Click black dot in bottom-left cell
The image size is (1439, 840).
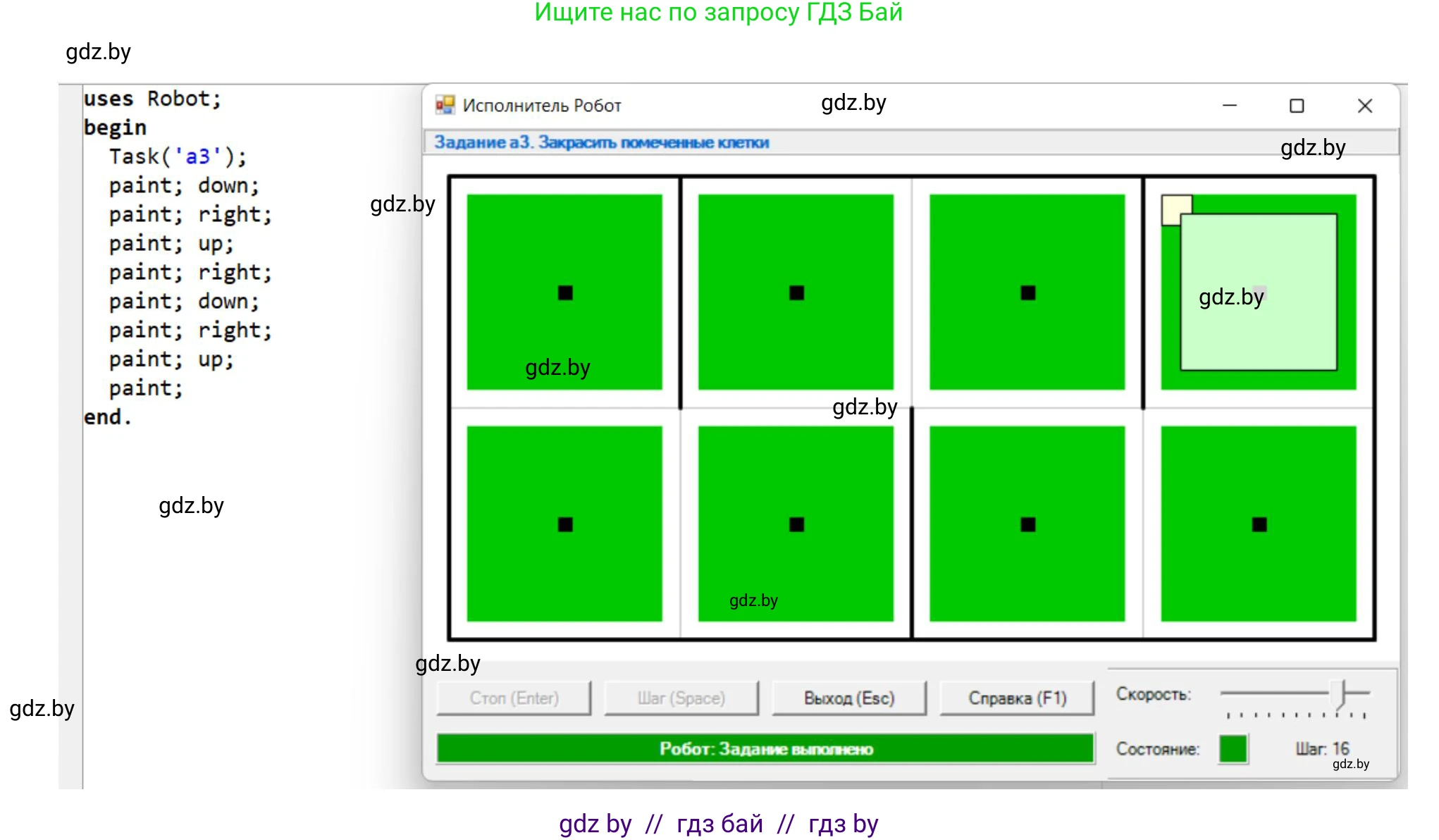coord(565,524)
